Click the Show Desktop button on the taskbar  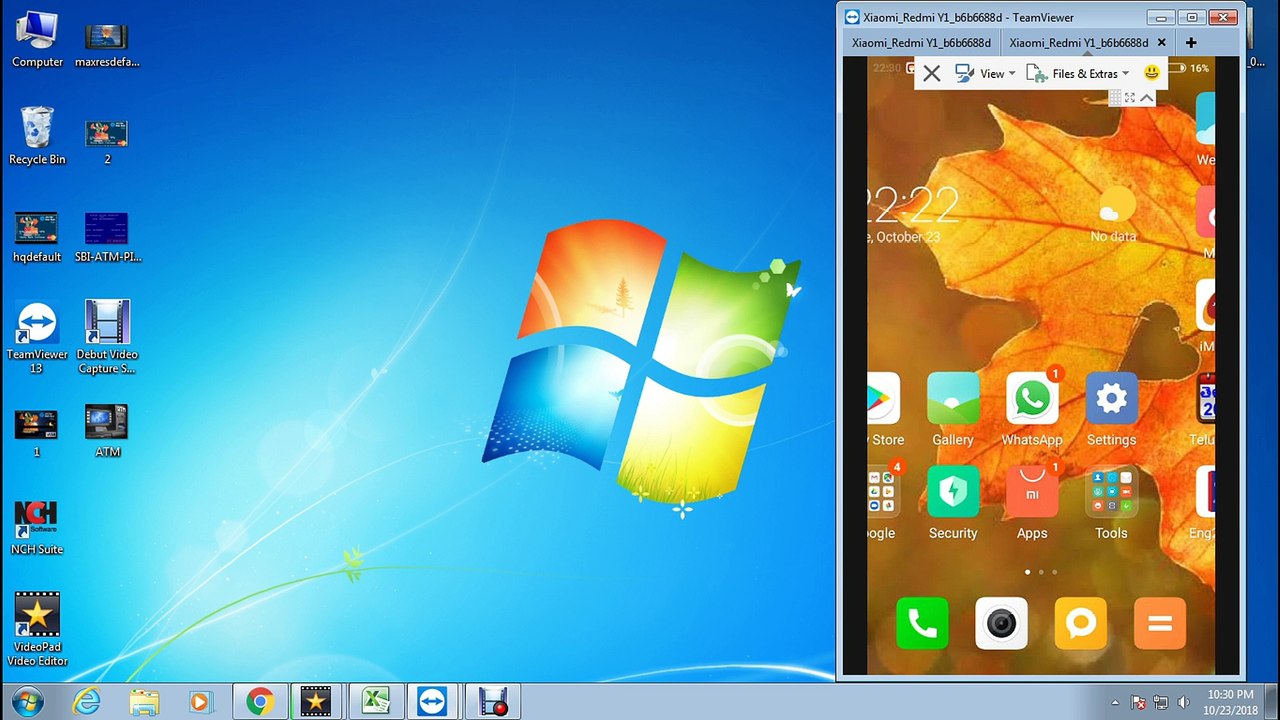point(1272,702)
